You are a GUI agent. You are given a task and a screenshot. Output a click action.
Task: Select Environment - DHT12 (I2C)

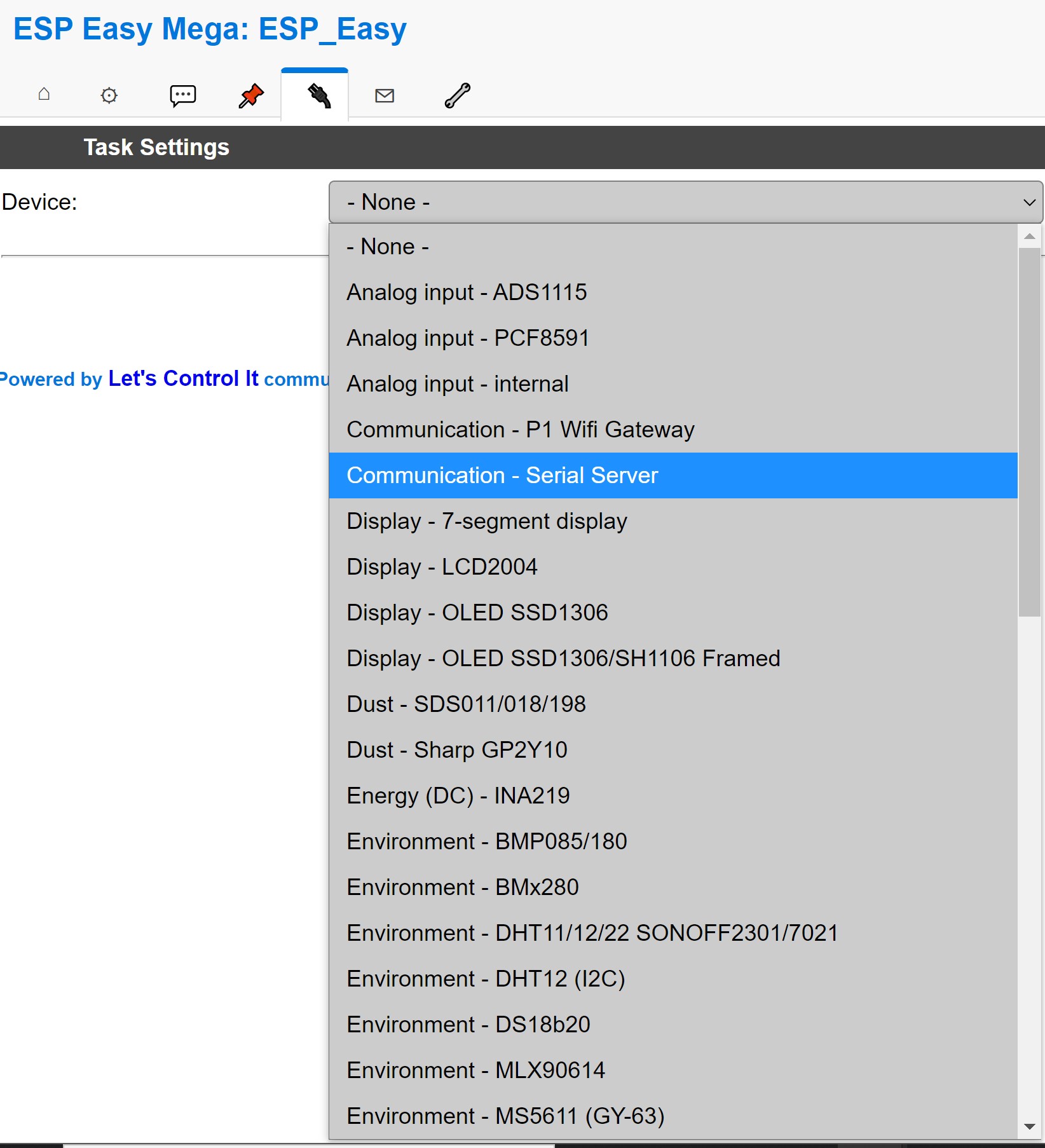[x=673, y=979]
